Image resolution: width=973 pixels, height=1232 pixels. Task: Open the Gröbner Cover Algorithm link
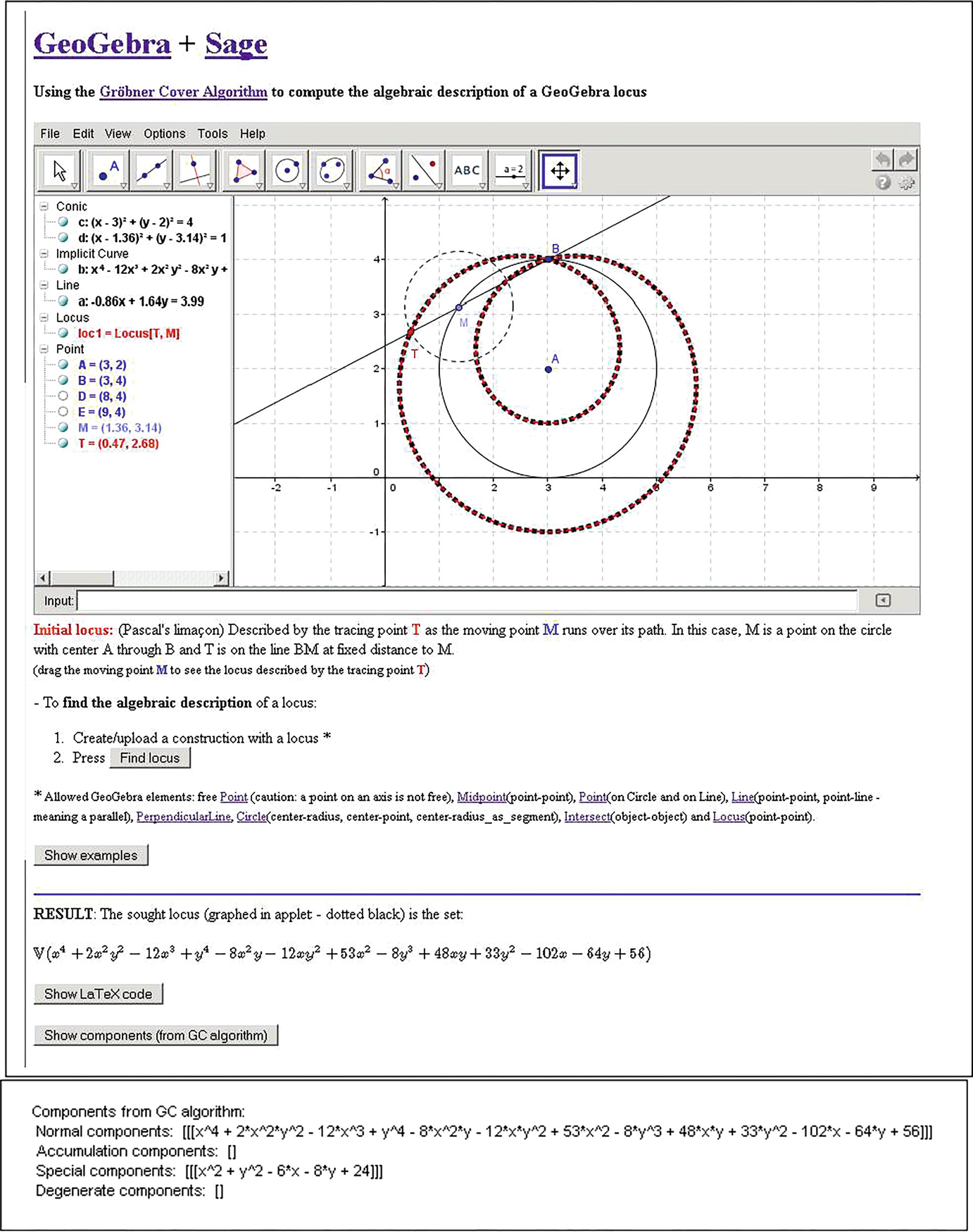183,92
